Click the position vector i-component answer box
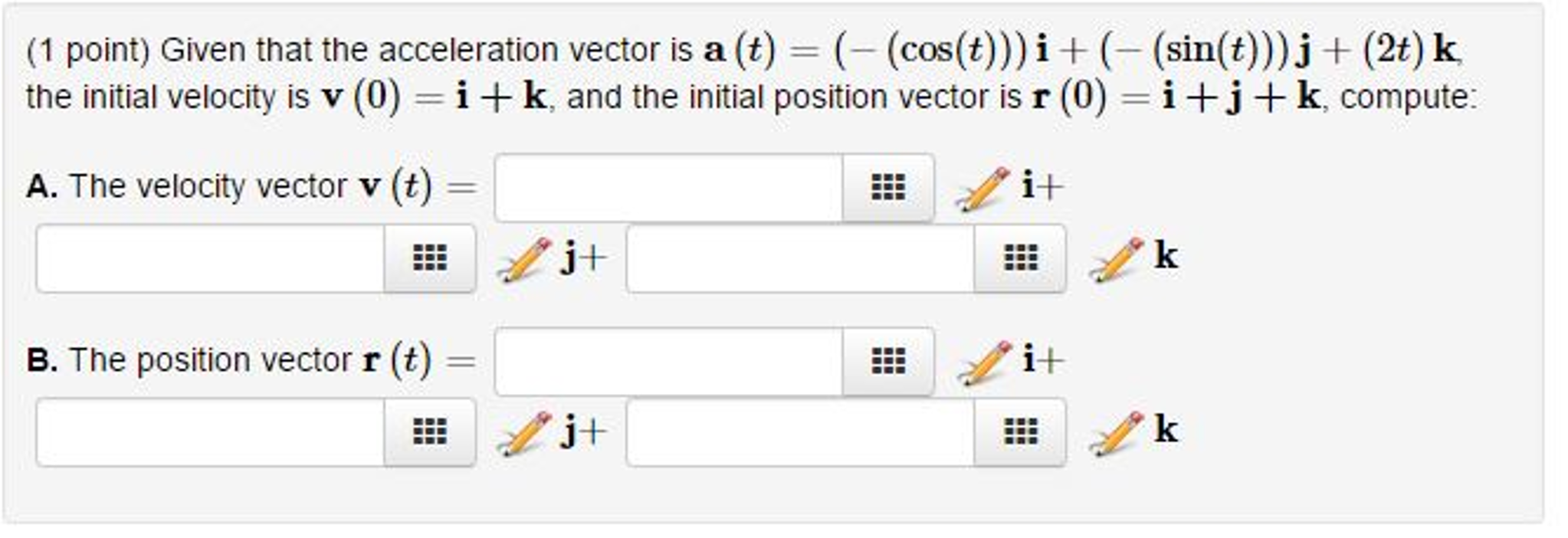1568x538 pixels. click(667, 360)
